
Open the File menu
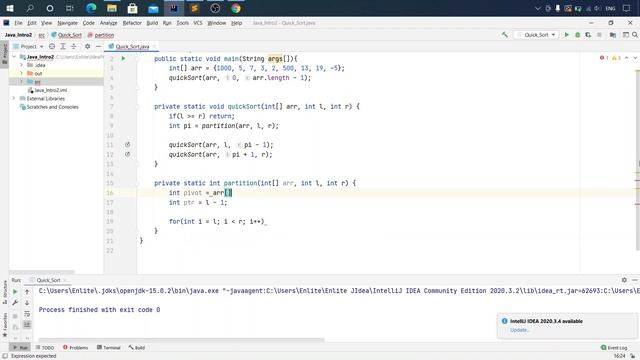click(x=18, y=23)
